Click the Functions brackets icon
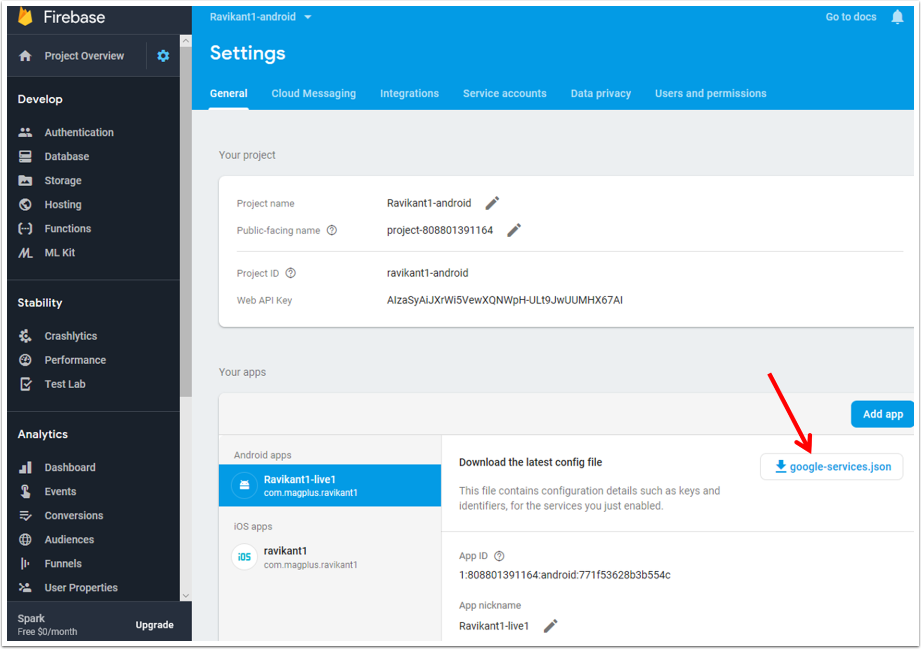921x649 pixels. 25,228
